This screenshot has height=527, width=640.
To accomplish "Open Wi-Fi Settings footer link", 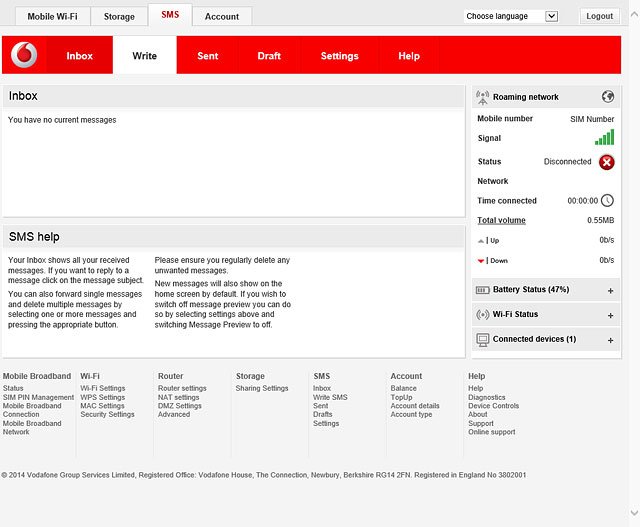I will point(103,388).
